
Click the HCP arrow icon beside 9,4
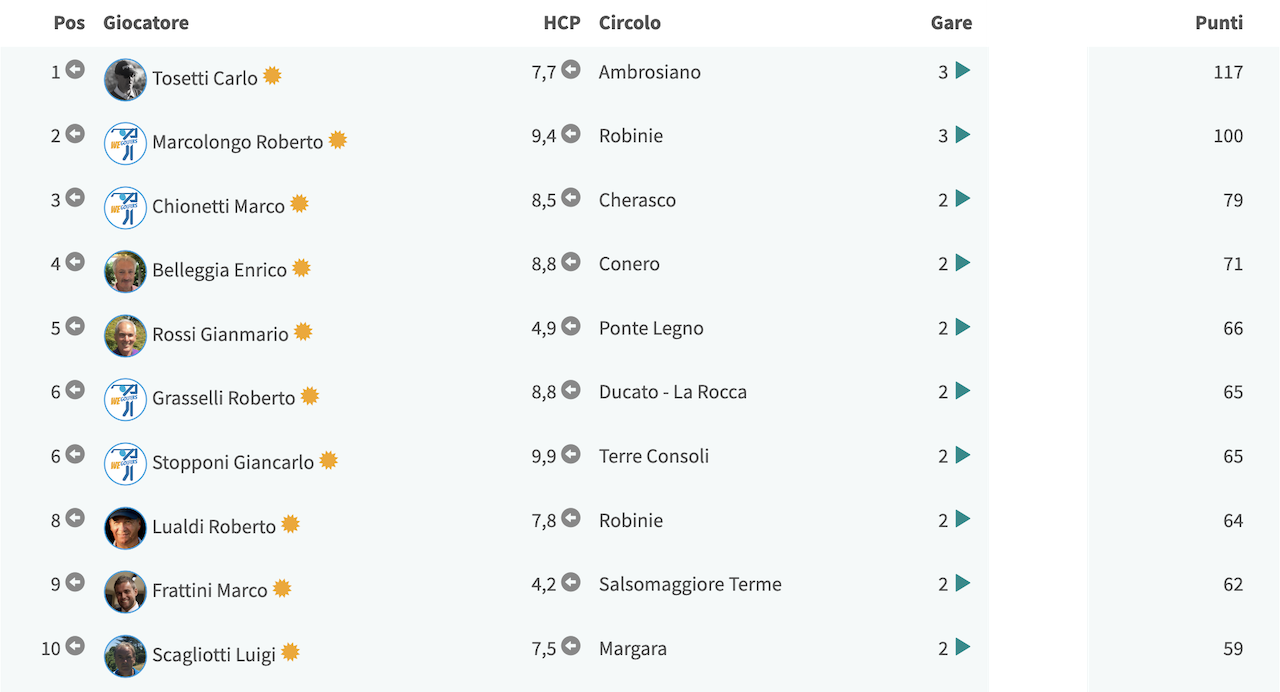tap(571, 134)
